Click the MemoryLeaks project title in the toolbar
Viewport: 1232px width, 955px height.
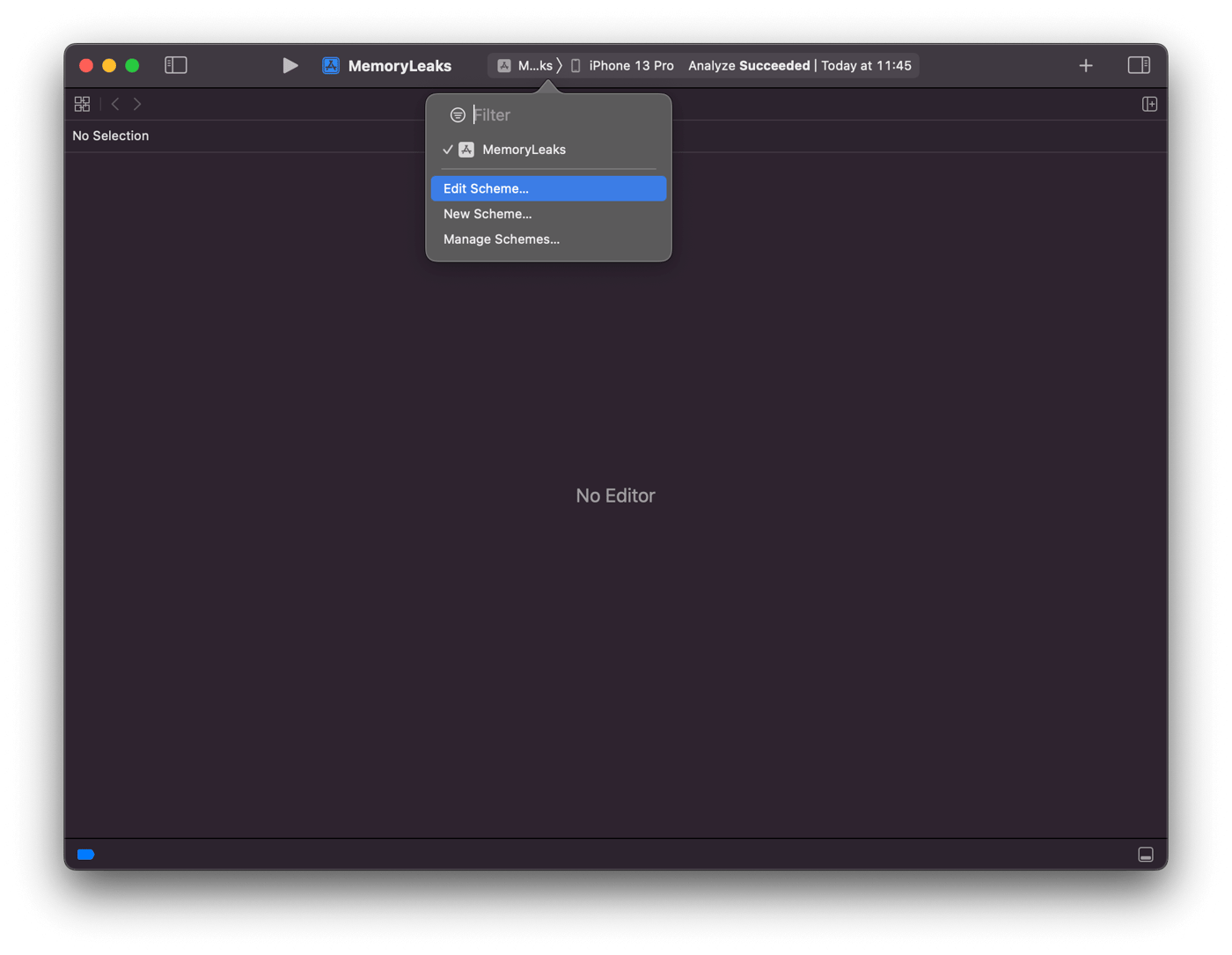click(400, 65)
